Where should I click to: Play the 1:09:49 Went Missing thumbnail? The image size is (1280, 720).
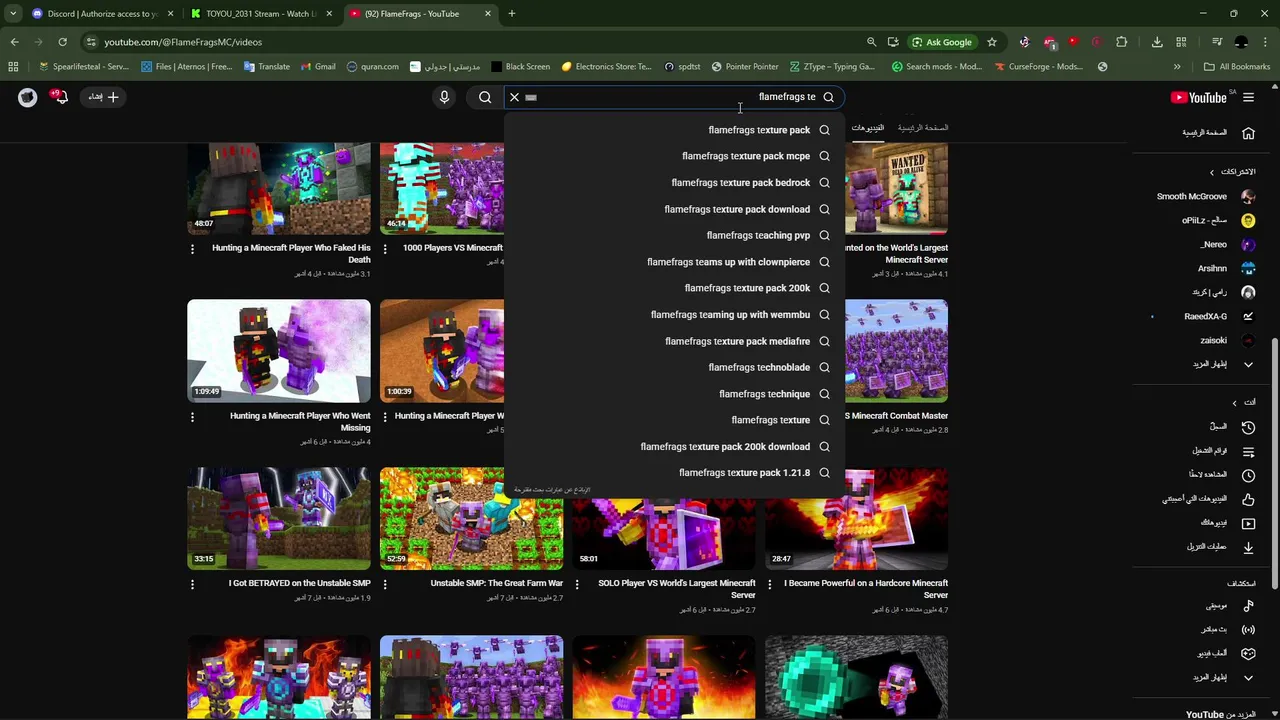click(279, 350)
